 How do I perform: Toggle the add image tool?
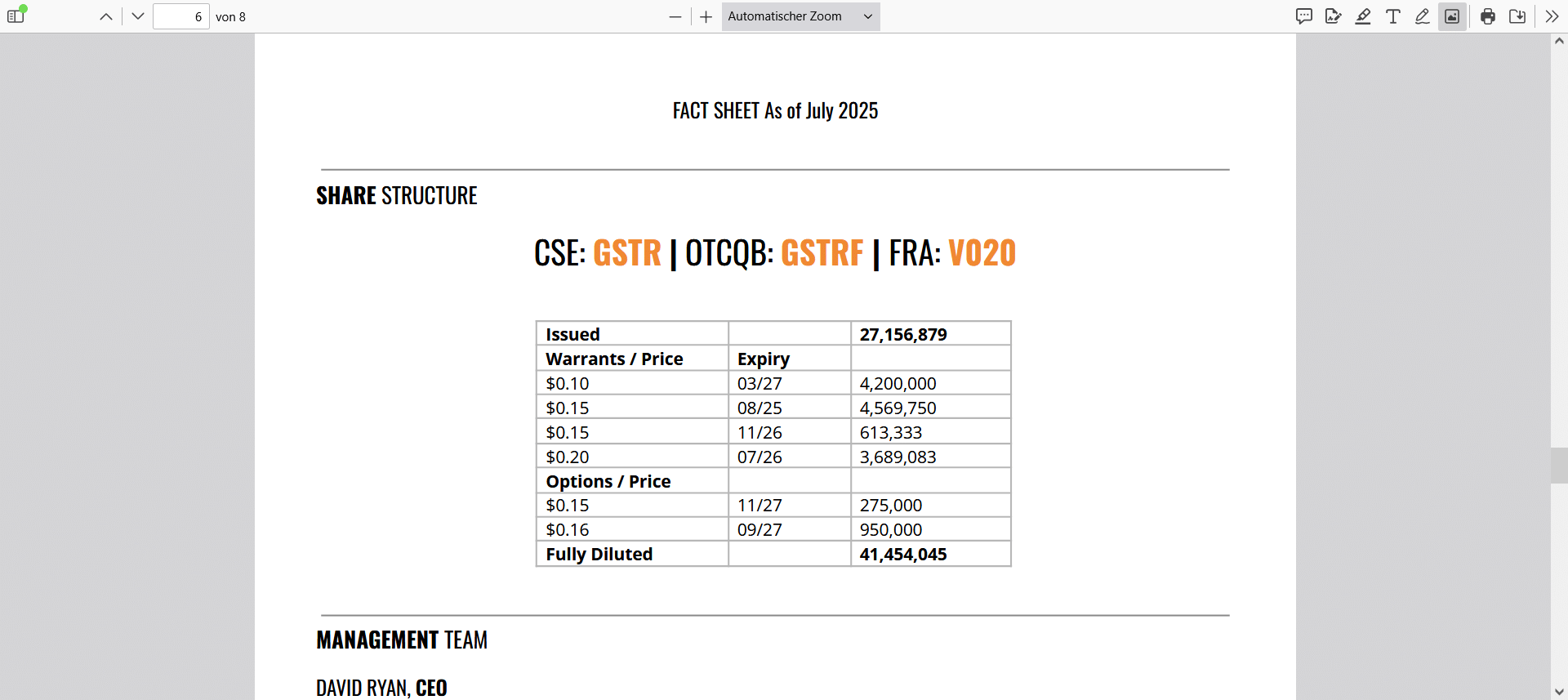pos(1452,16)
